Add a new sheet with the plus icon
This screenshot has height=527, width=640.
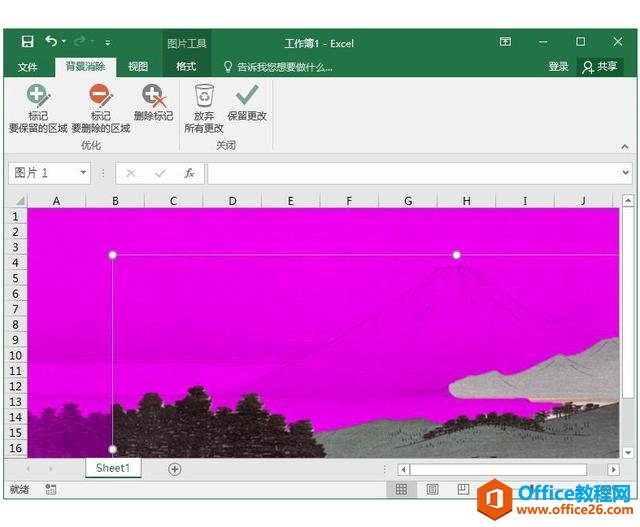(175, 469)
